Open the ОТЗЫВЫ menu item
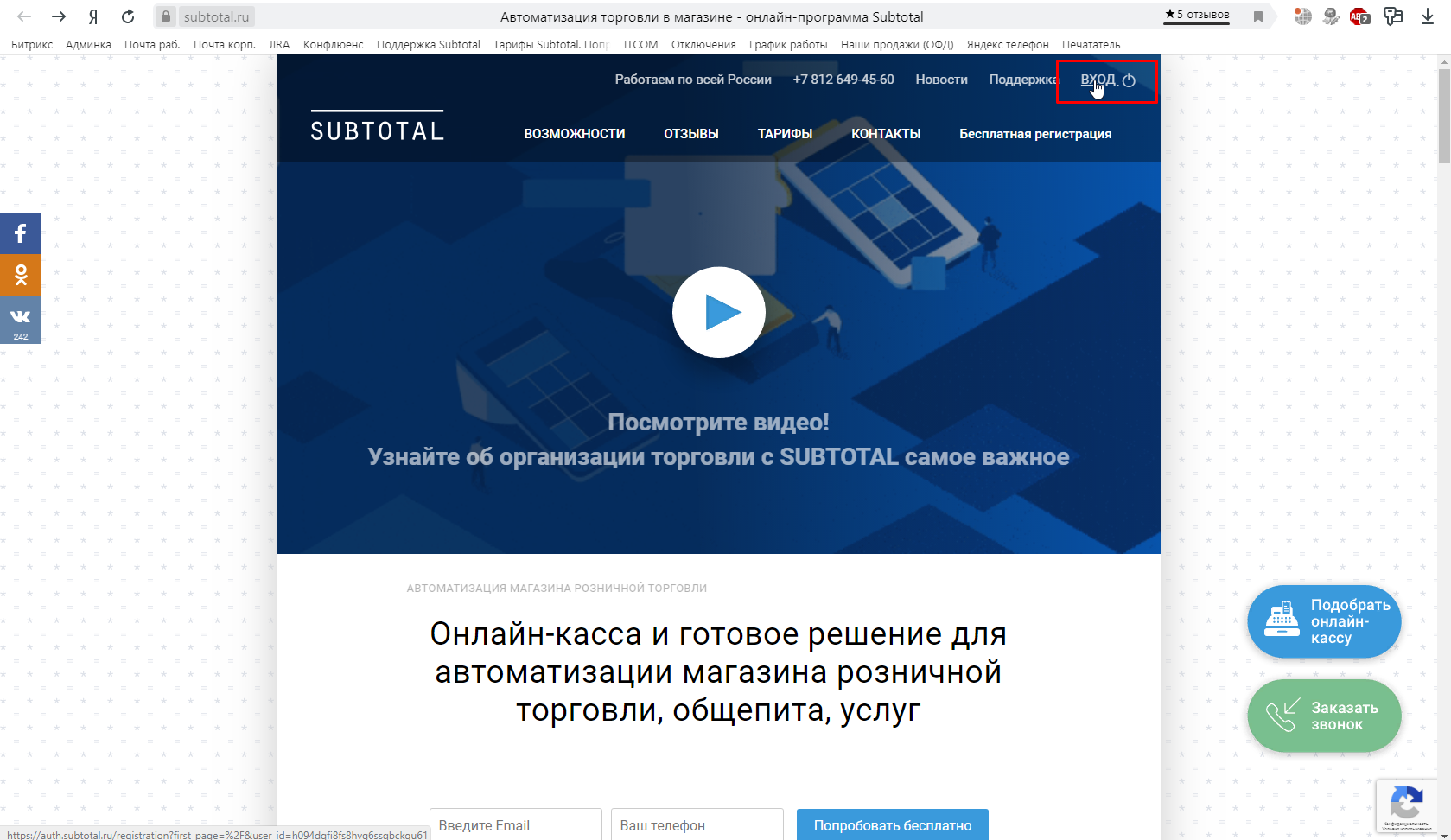This screenshot has width=1451, height=840. click(691, 134)
